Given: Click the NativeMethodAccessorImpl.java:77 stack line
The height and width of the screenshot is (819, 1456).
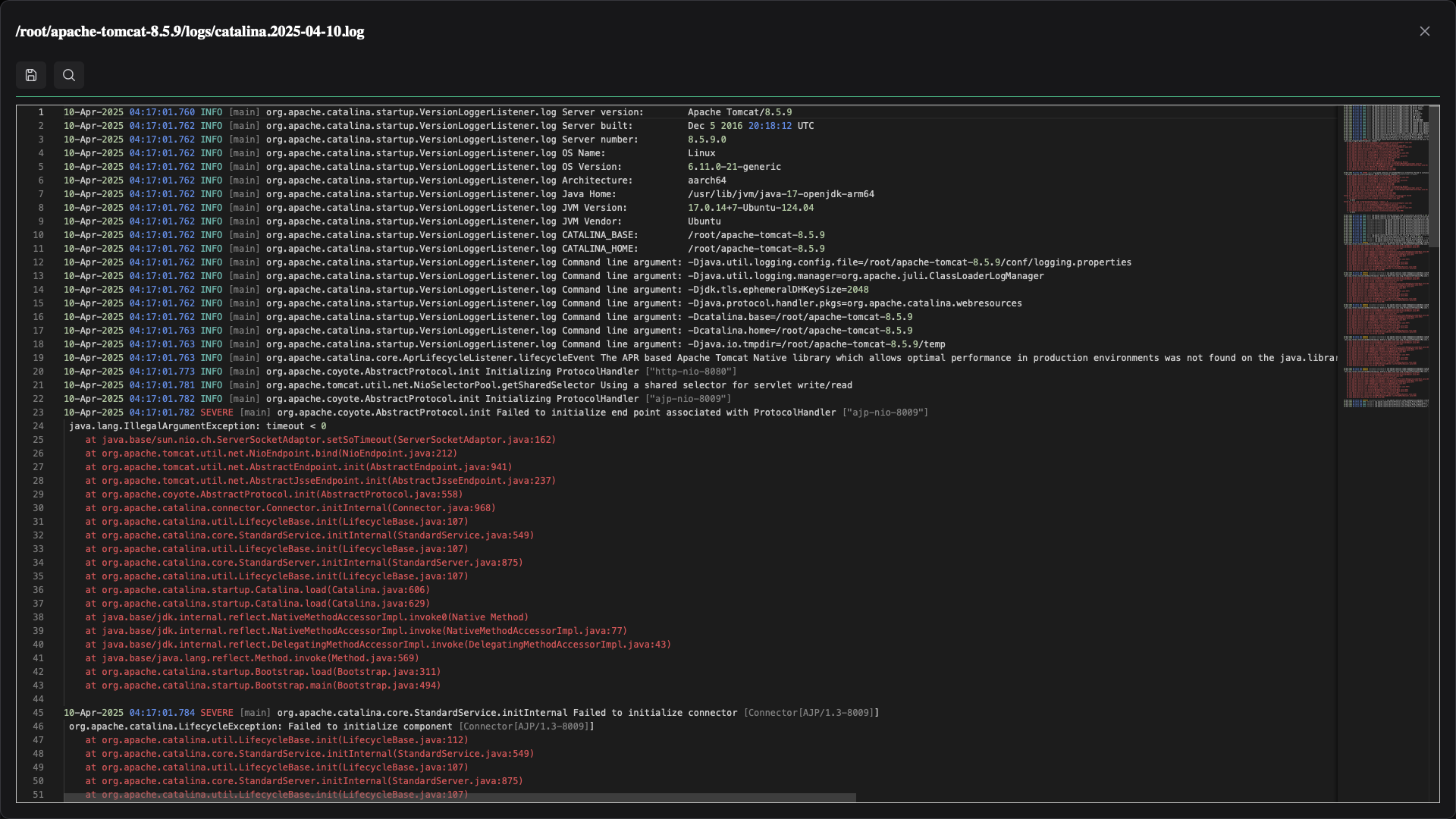Looking at the screenshot, I should coord(356,631).
